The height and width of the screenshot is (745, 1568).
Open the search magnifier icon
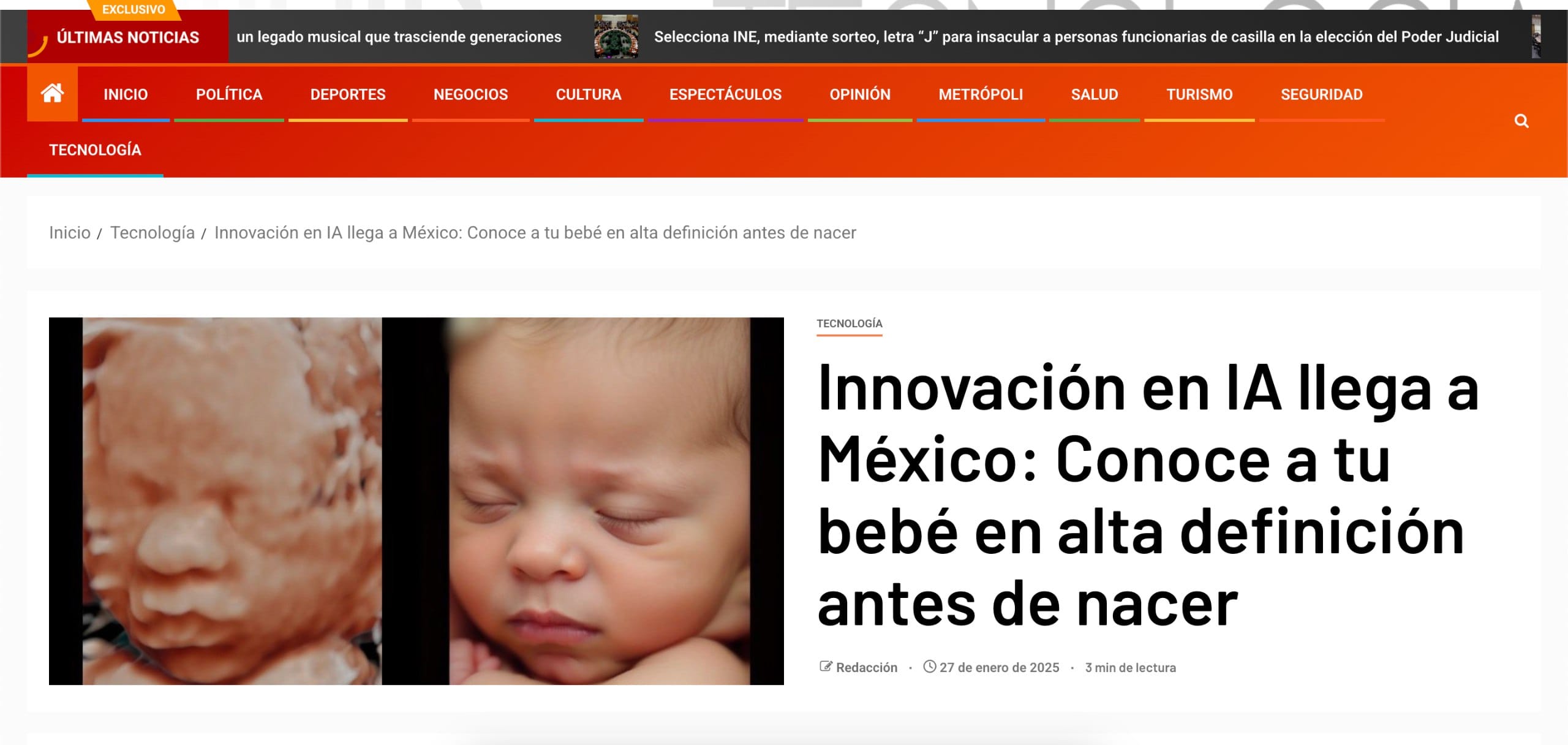coord(1521,121)
